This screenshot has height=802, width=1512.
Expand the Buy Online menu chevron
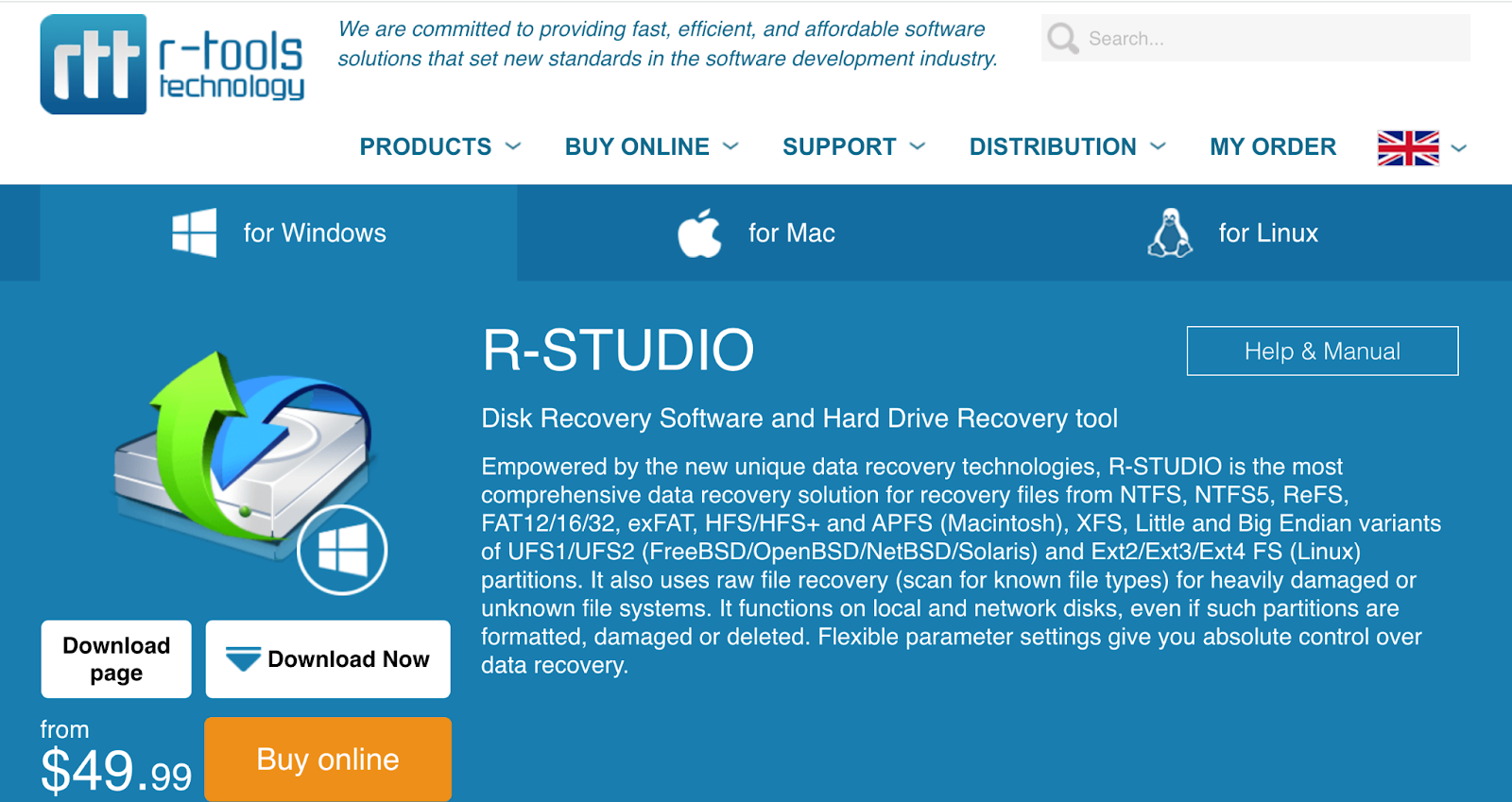pyautogui.click(x=730, y=146)
